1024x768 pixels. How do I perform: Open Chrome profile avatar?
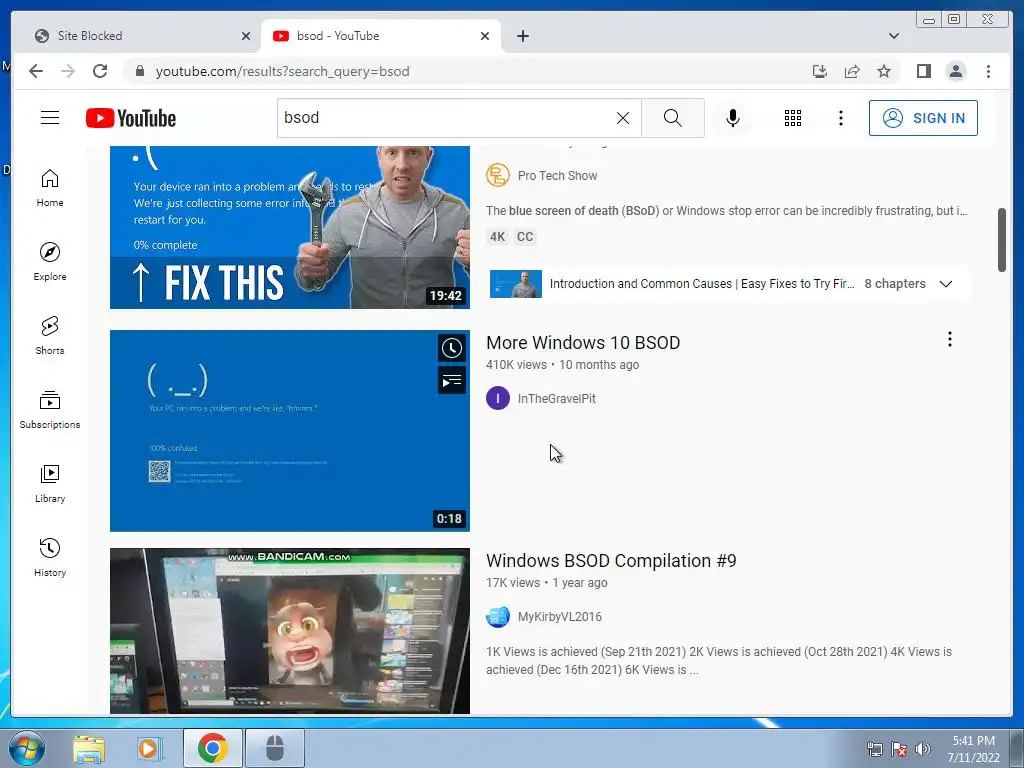point(955,71)
